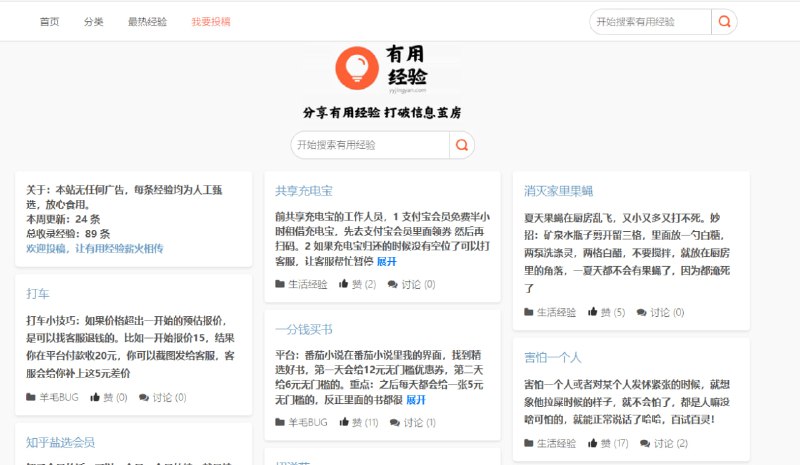Screen dimensions: 800x465
Task: Focus the top-right search input field
Action: pos(650,21)
